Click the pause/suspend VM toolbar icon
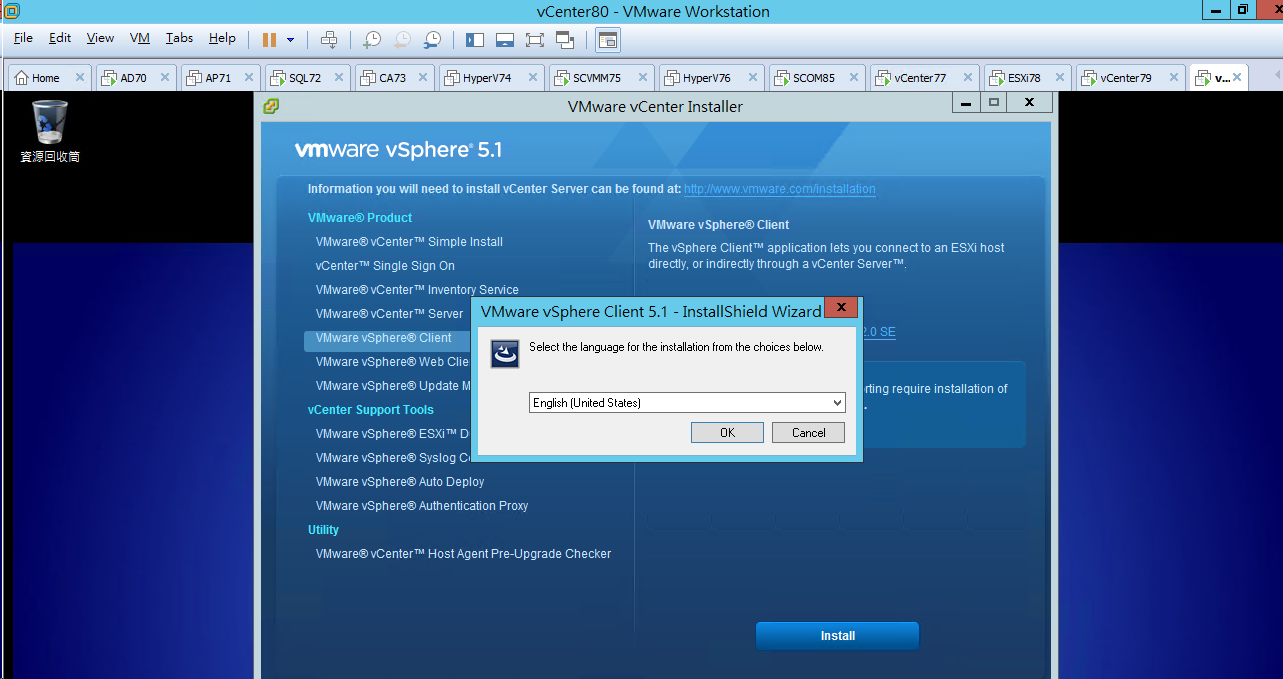This screenshot has width=1283, height=679. click(269, 40)
